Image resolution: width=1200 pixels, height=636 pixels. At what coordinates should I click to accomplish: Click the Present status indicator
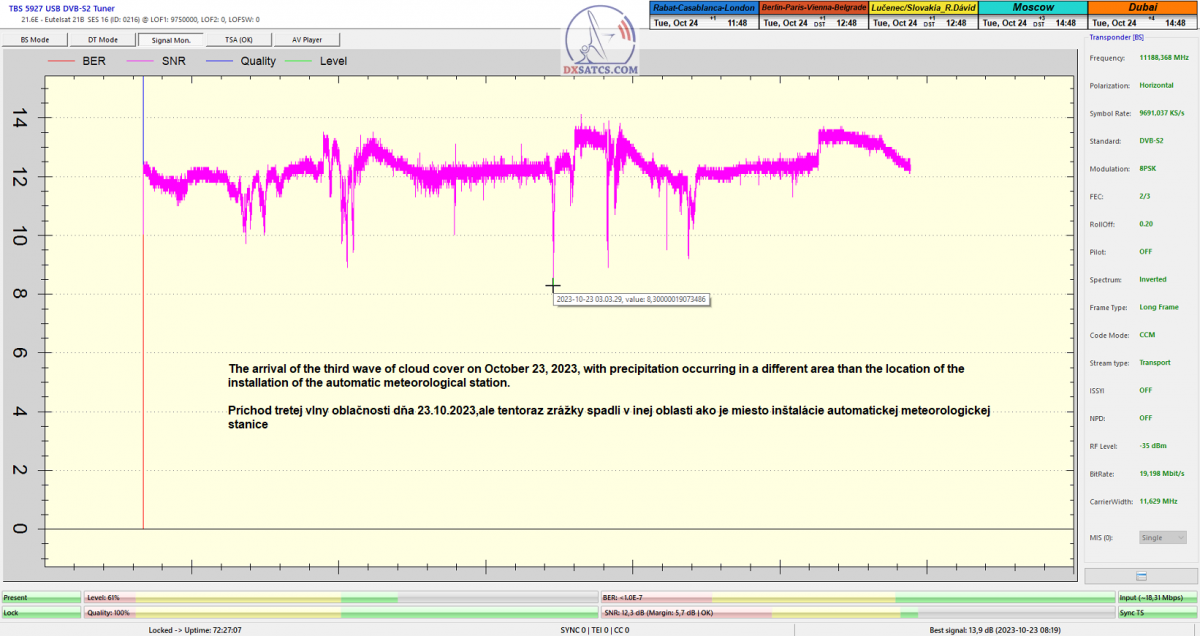pos(41,597)
